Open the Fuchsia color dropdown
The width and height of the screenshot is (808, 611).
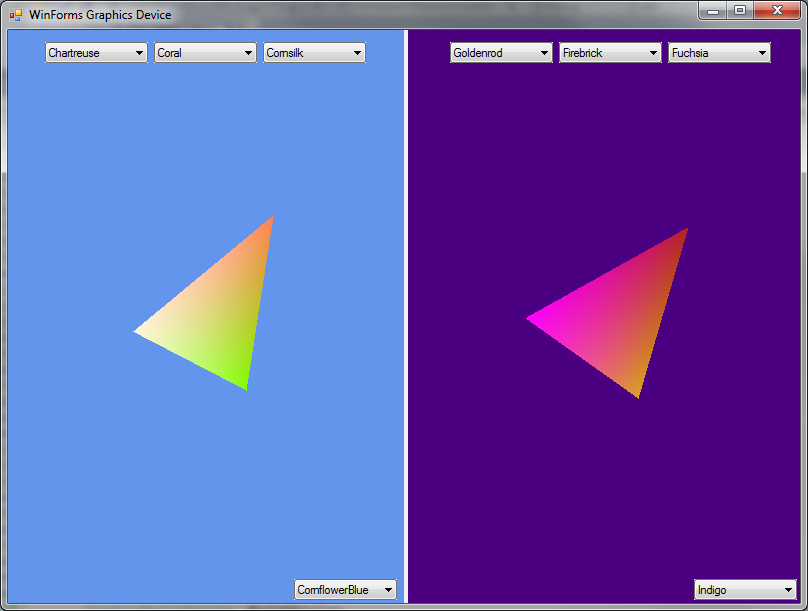click(x=719, y=53)
